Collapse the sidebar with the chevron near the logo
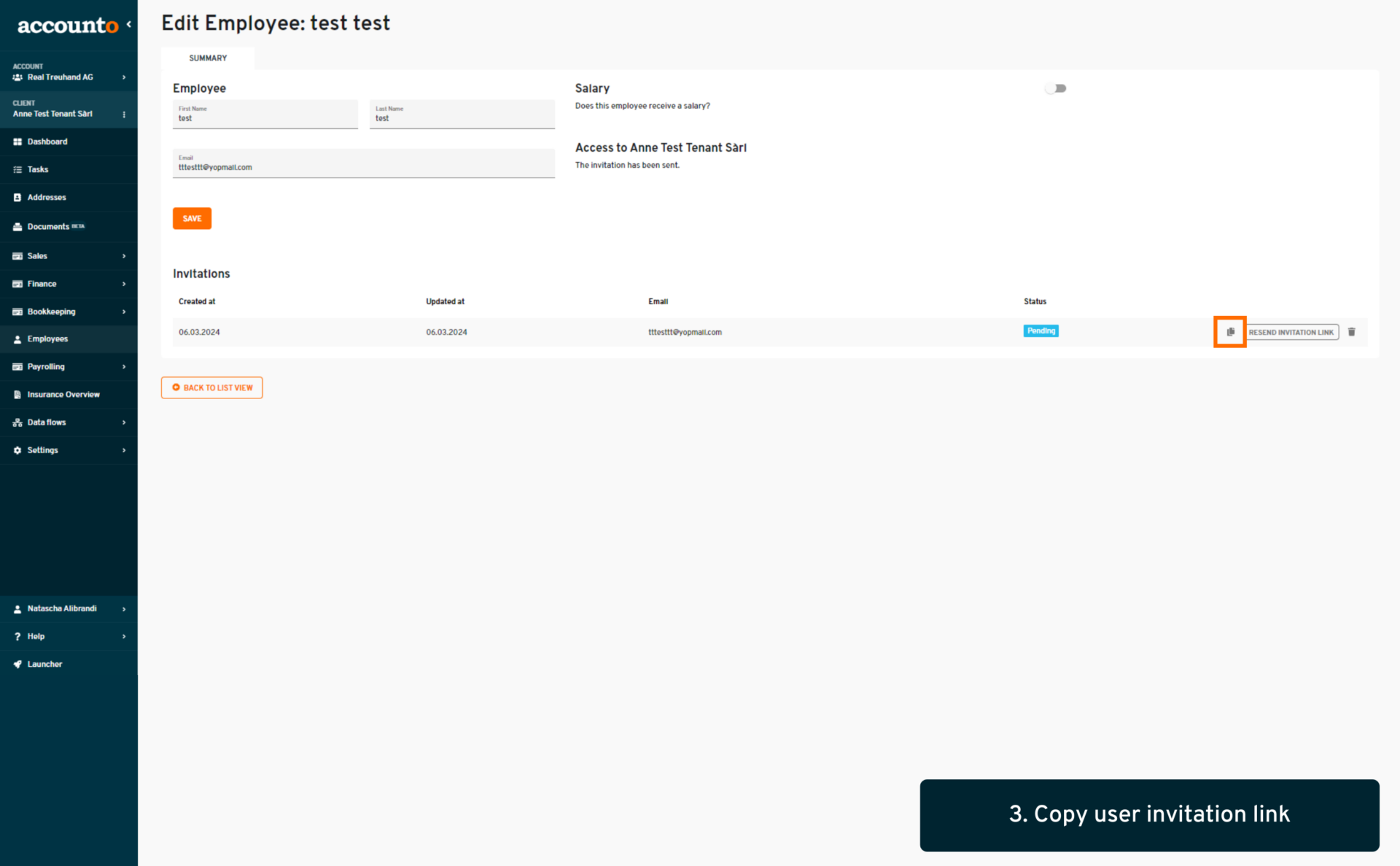 point(129,24)
